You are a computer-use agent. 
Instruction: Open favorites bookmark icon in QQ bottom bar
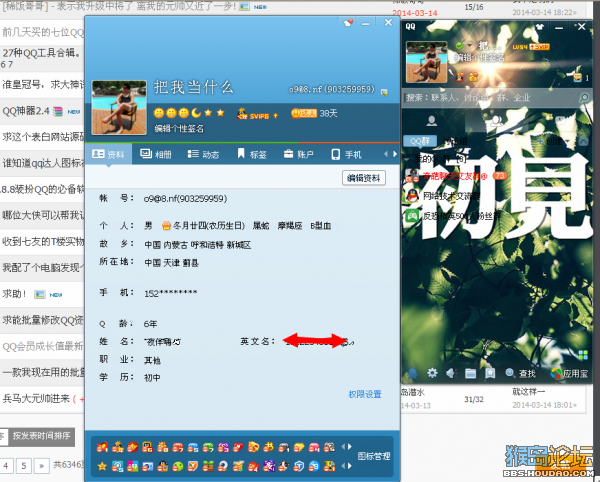coord(490,373)
